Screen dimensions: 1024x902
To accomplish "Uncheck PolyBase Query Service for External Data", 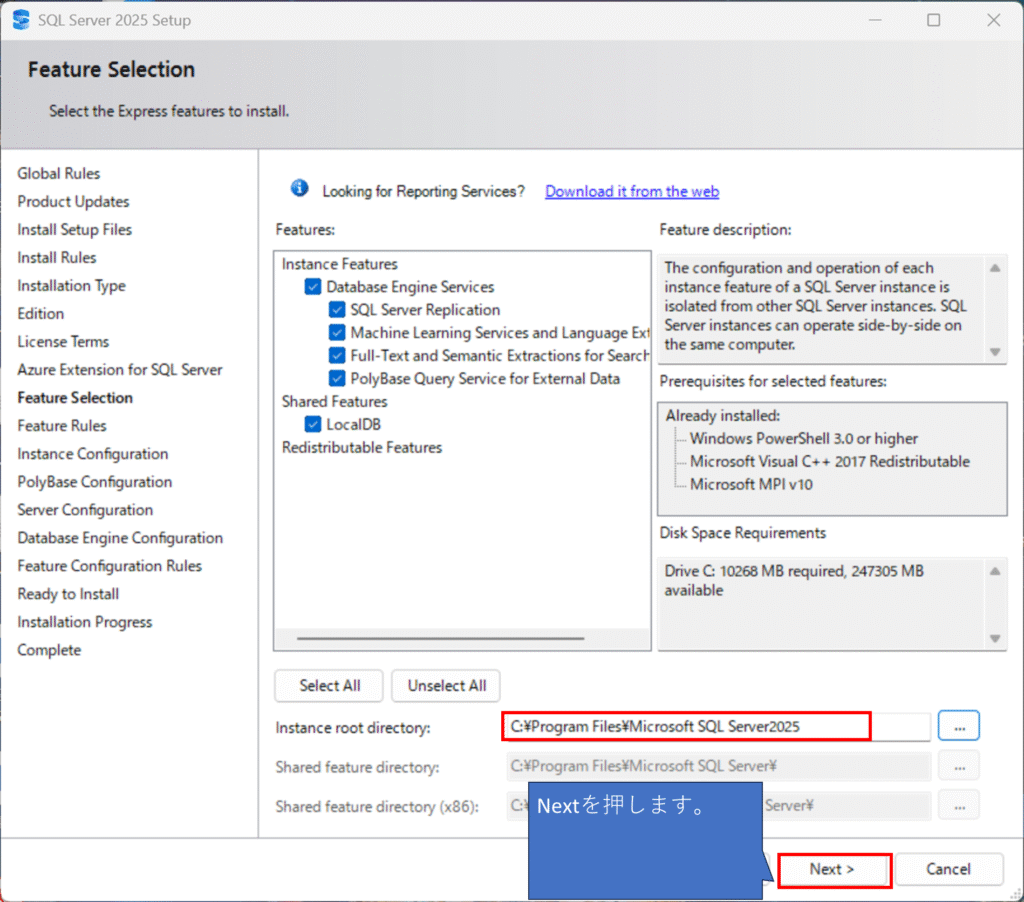I will 336,378.
